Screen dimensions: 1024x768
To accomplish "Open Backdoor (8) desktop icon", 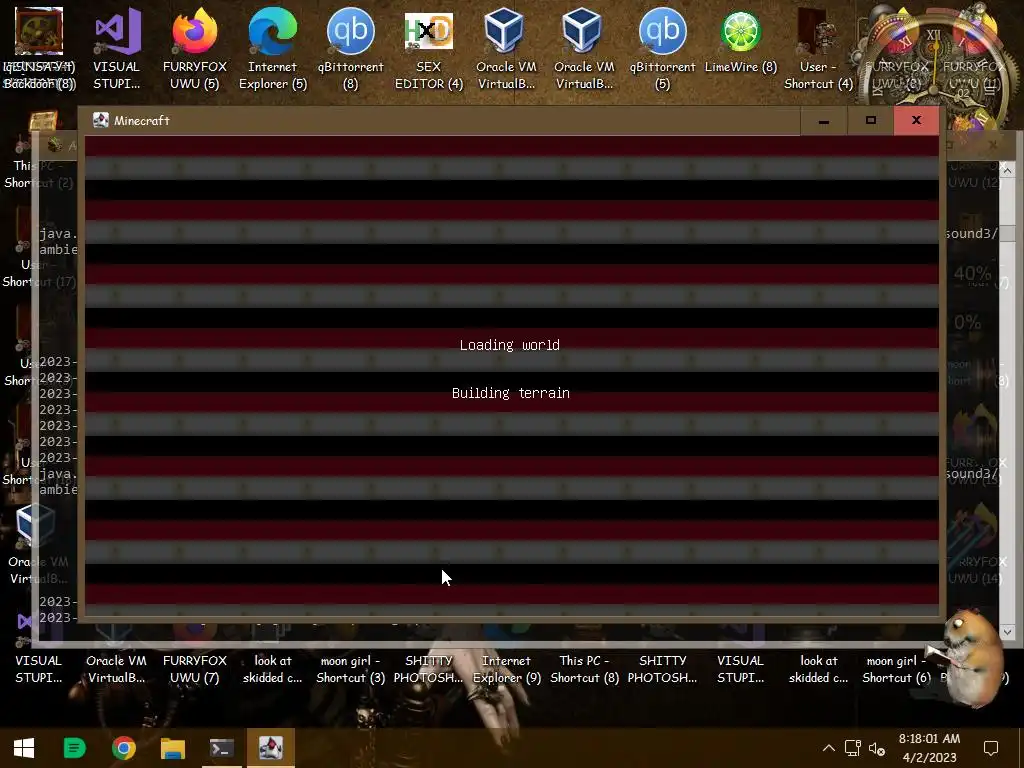I will click(x=39, y=49).
